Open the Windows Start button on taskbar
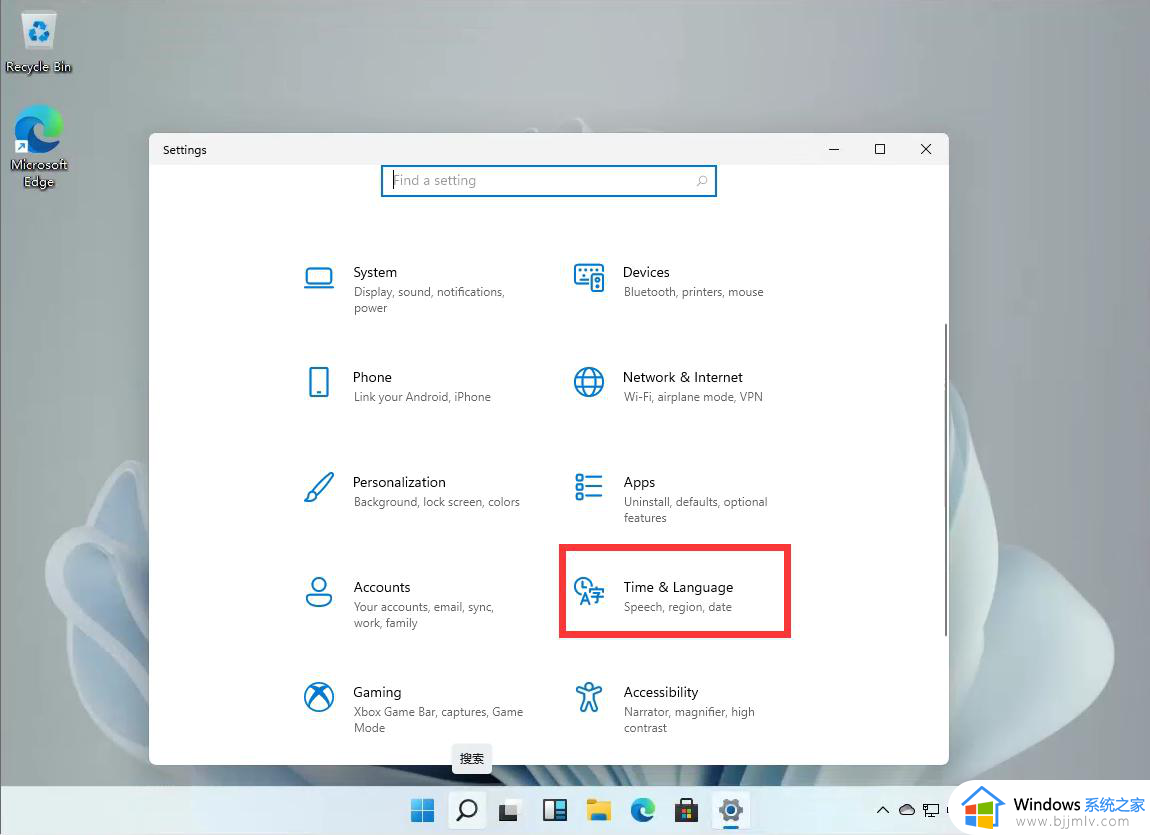This screenshot has width=1150, height=835. click(x=422, y=810)
